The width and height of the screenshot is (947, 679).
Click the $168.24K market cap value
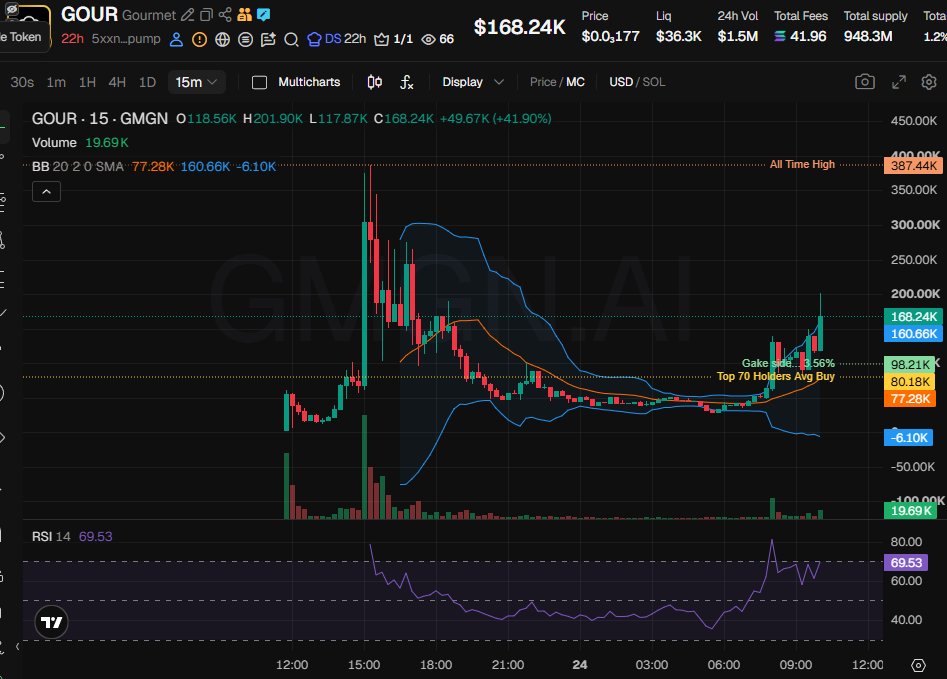pos(519,27)
